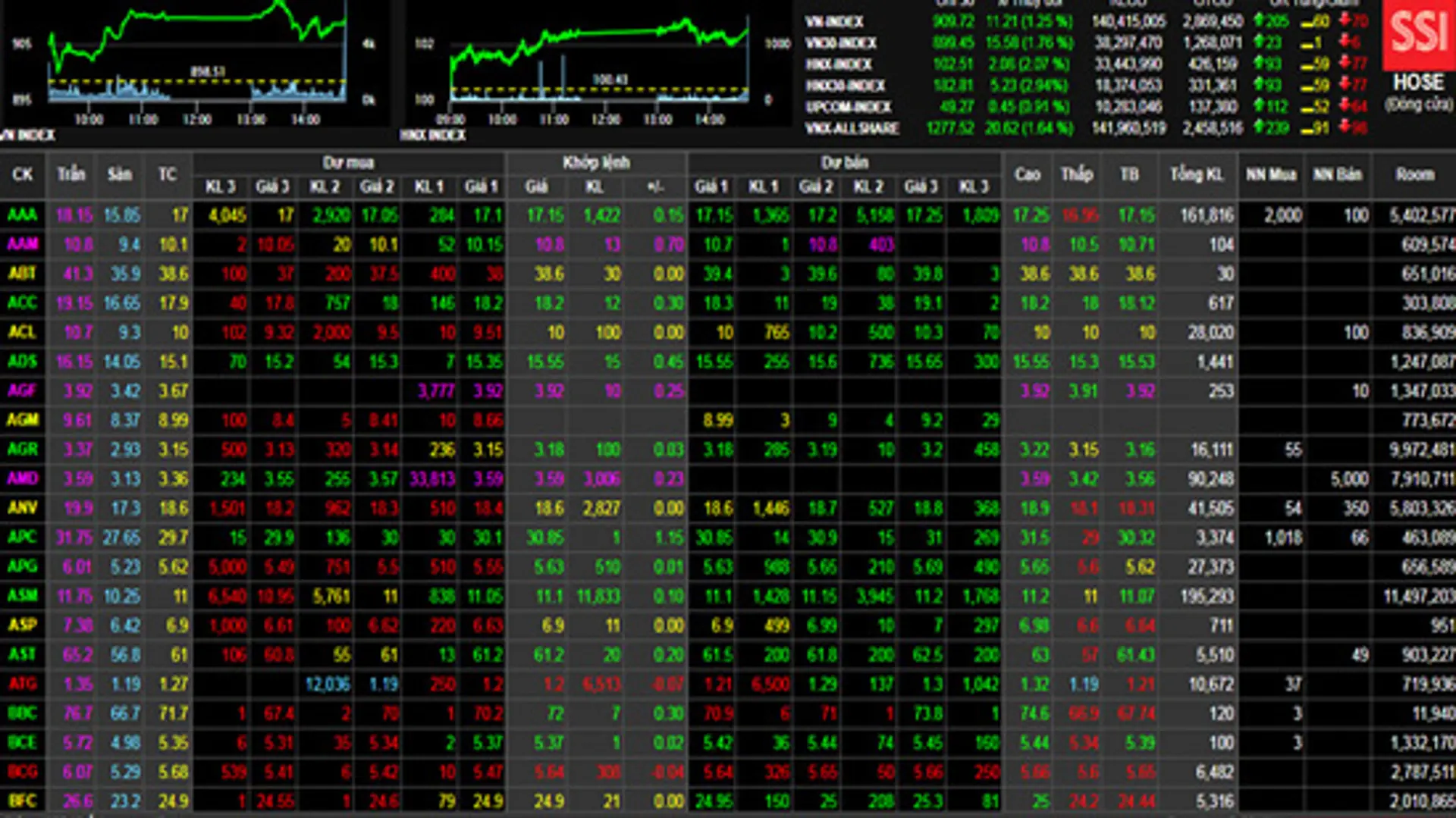Open ticker BCE in the CK column
The height and width of the screenshot is (818, 1456).
pos(23,742)
